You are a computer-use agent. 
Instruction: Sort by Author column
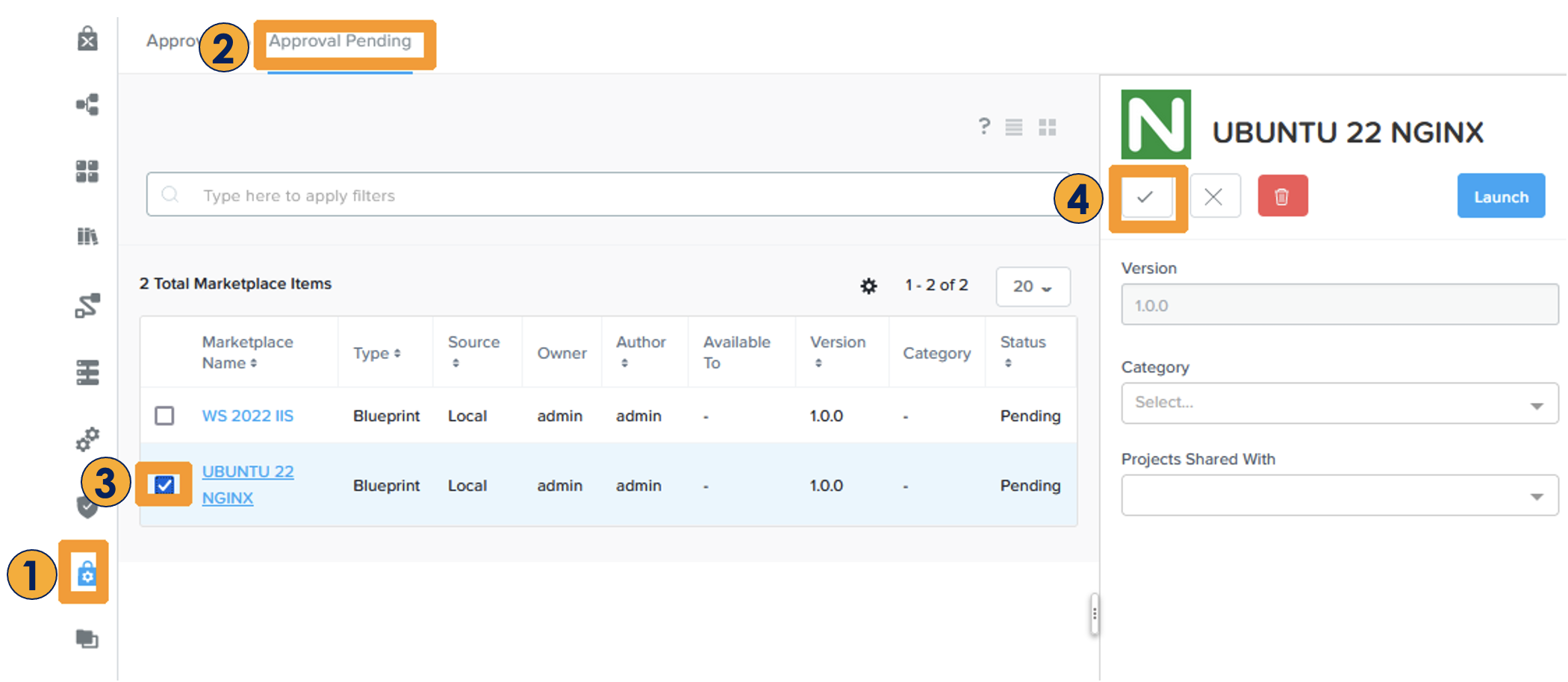coord(640,351)
